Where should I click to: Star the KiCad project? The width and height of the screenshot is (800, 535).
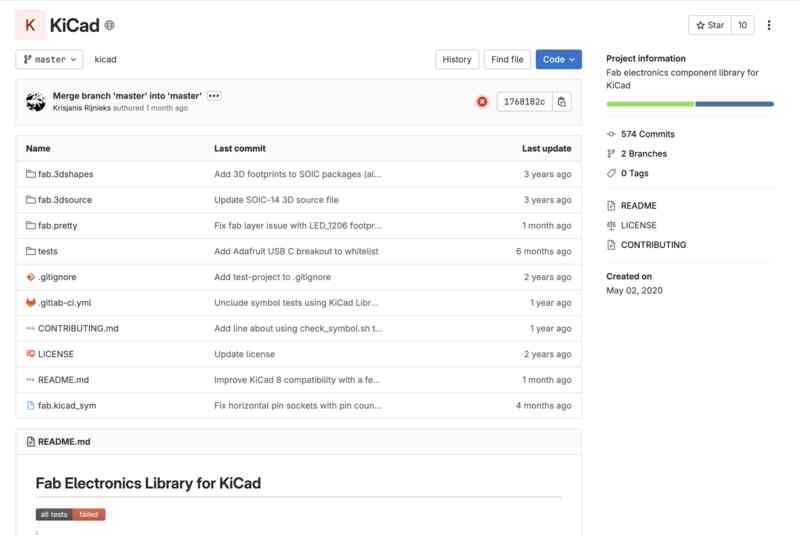(x=710, y=25)
